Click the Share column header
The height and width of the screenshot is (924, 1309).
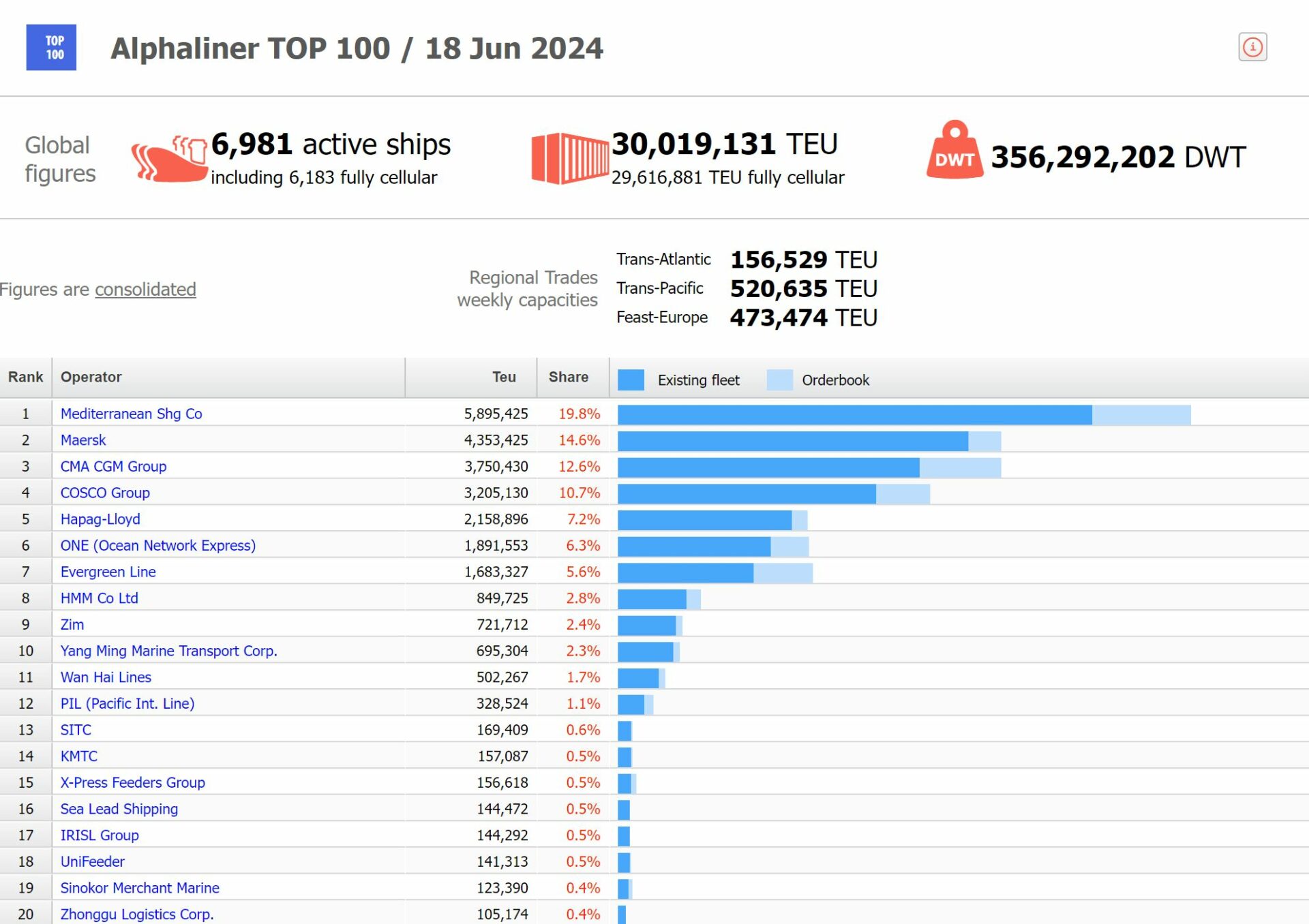click(x=568, y=378)
